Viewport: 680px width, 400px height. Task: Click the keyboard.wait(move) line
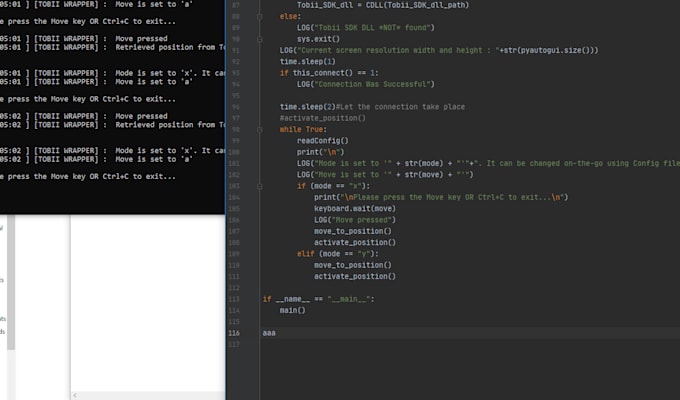click(355, 209)
